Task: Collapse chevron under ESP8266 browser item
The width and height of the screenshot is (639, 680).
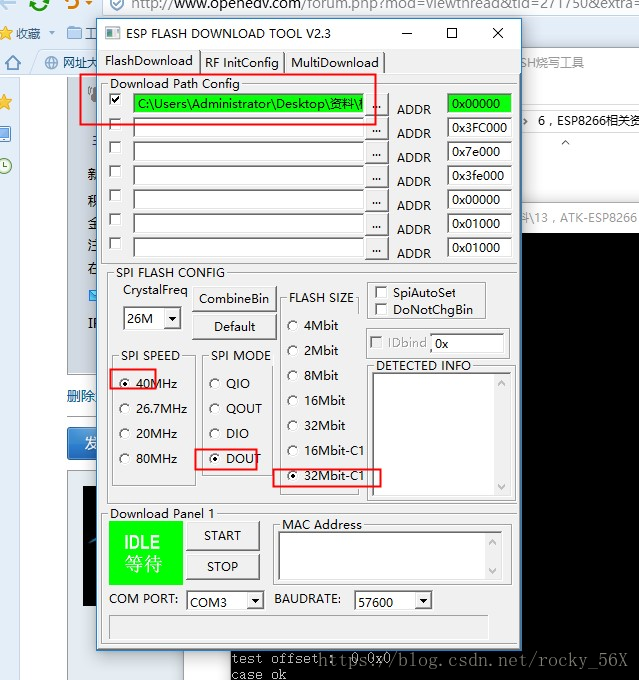Action: pyautogui.click(x=565, y=143)
